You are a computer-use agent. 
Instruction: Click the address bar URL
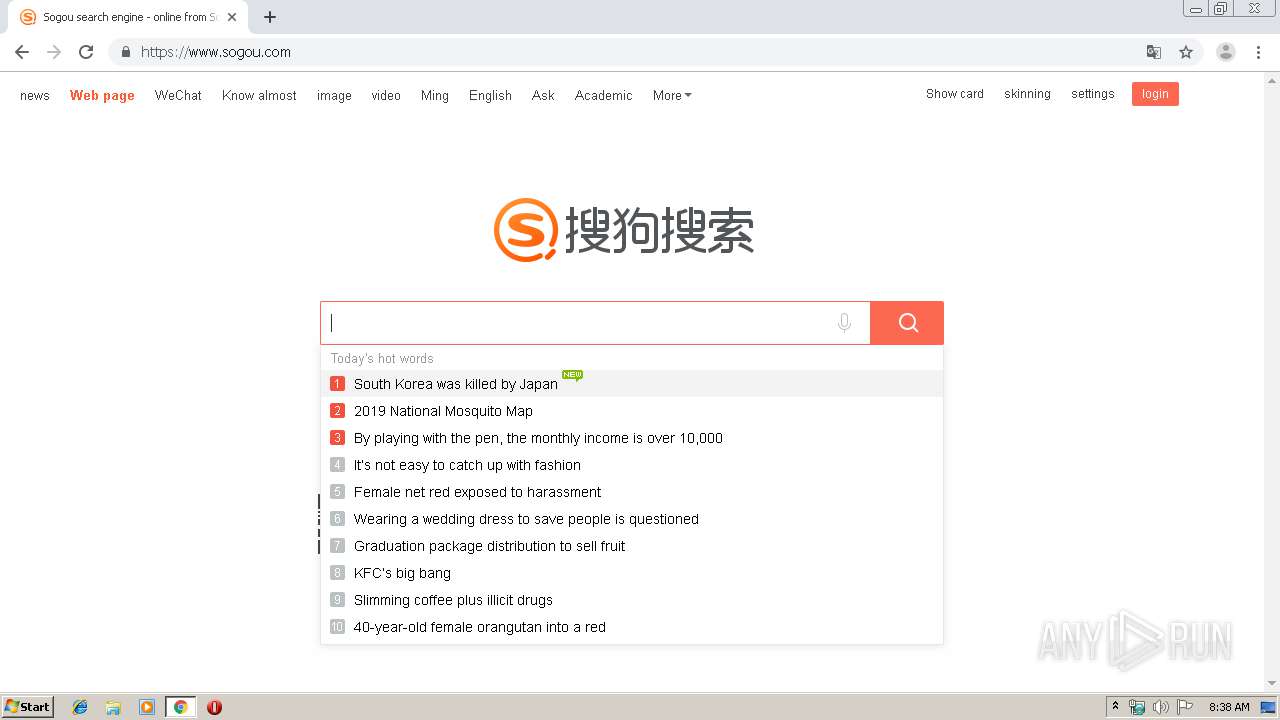[x=216, y=52]
